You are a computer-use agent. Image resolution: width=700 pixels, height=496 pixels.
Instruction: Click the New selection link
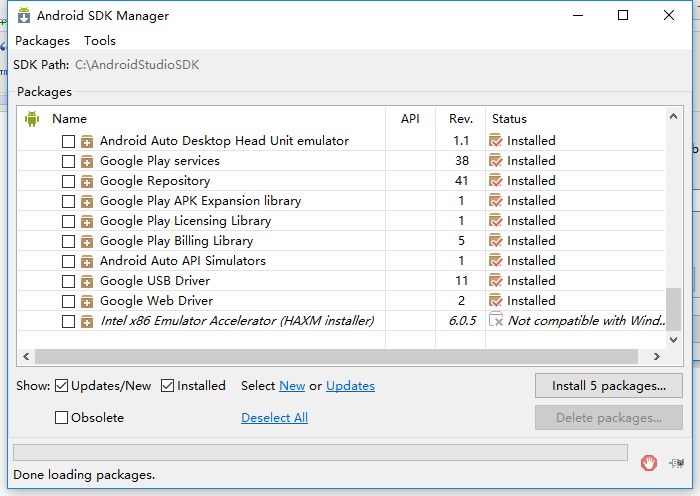[x=292, y=386]
